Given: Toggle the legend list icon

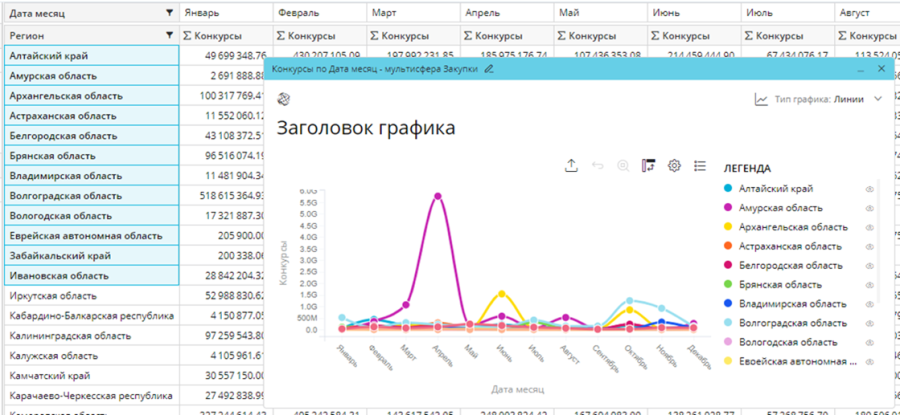Looking at the screenshot, I should pyautogui.click(x=700, y=166).
